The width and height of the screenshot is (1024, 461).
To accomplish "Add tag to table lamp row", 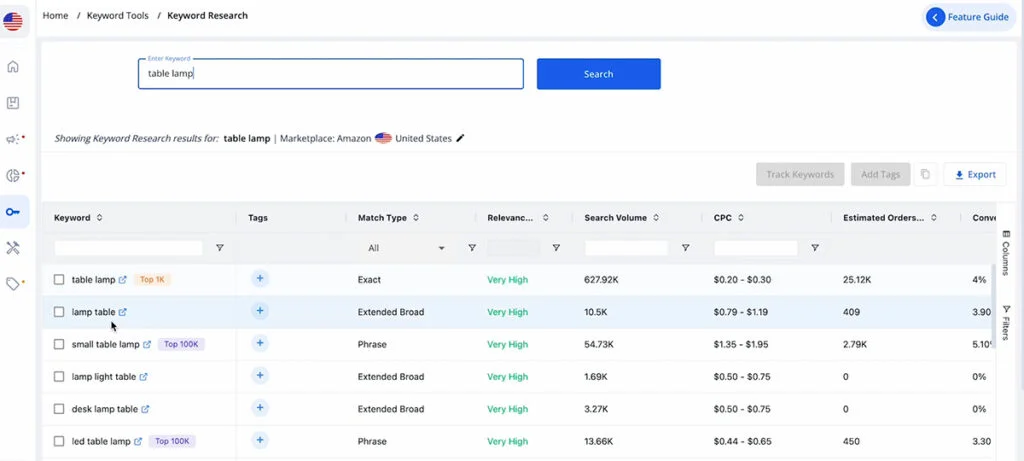I will (260, 279).
